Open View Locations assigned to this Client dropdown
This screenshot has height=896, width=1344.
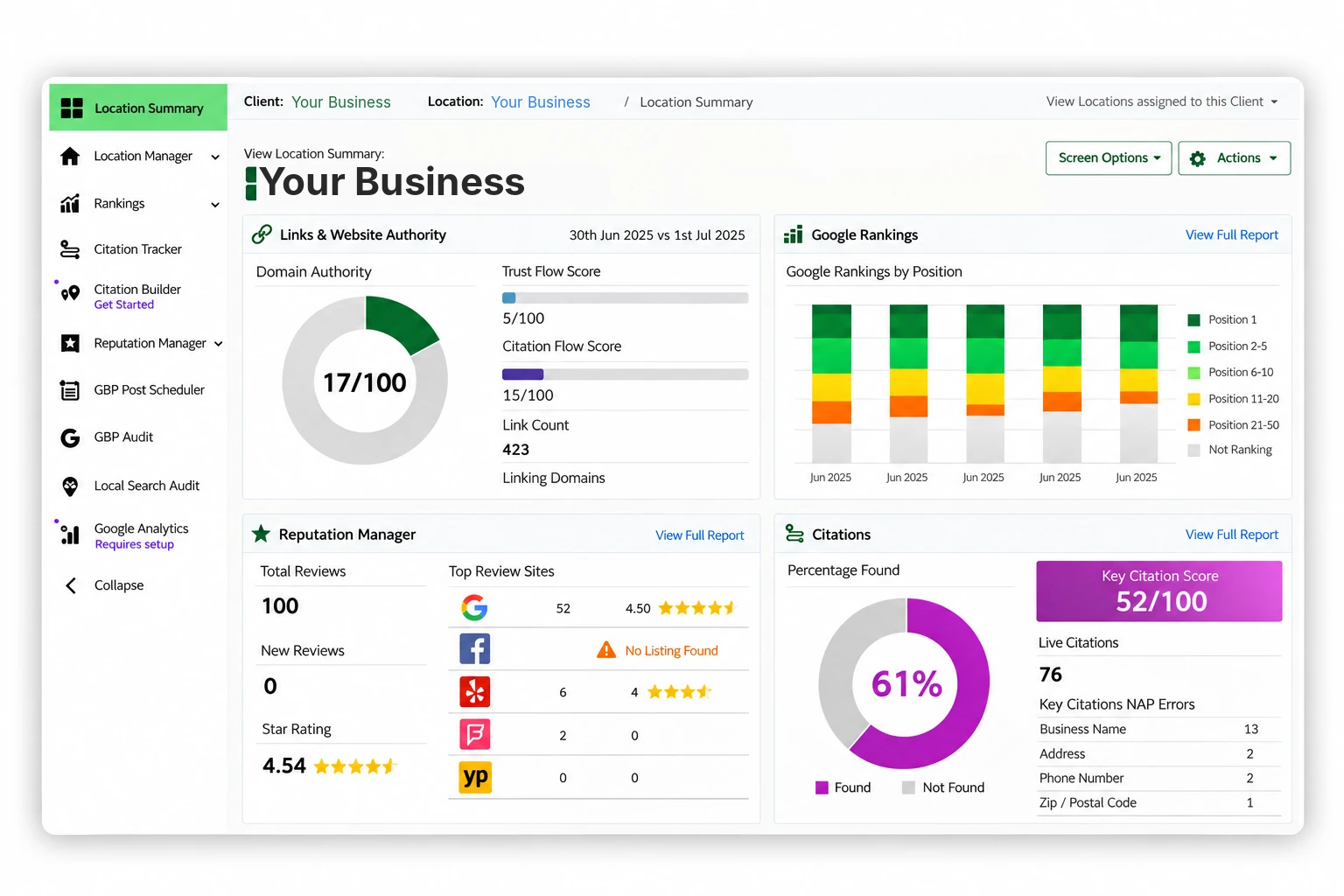pos(1162,101)
